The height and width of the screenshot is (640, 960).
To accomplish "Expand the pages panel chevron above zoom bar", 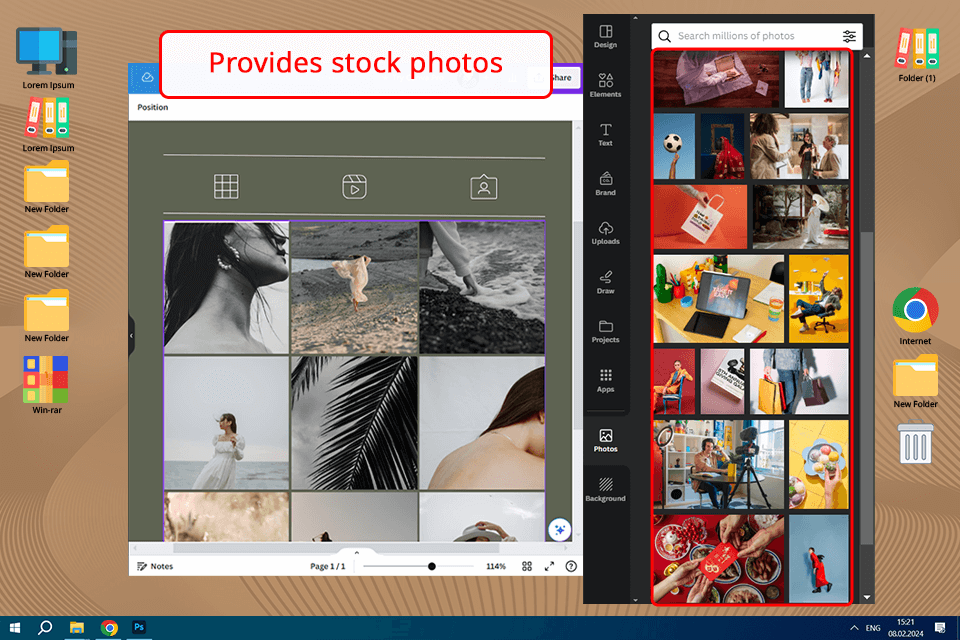I will pos(356,552).
